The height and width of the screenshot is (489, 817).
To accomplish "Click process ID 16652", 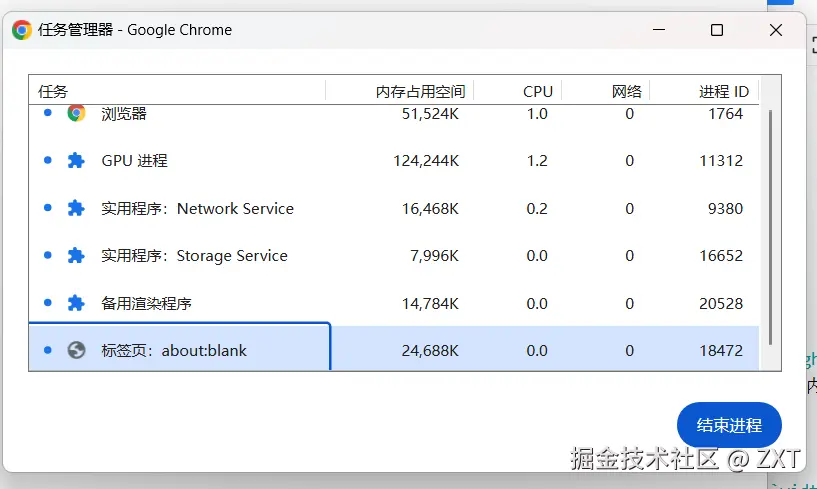I will tap(721, 256).
